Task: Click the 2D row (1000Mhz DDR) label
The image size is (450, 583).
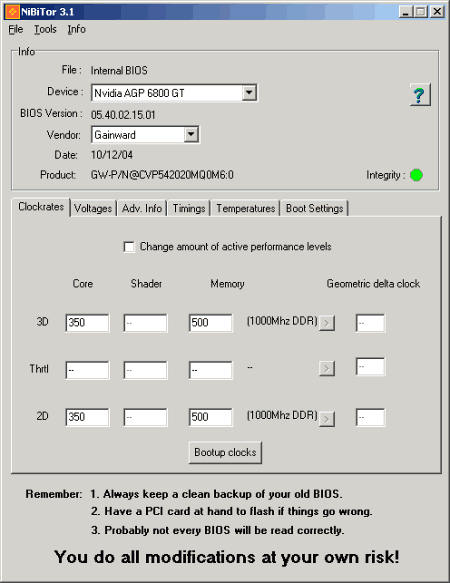Action: point(282,415)
